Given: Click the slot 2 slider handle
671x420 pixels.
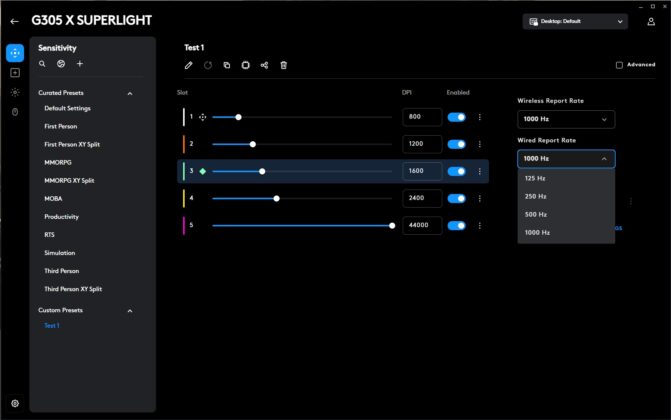Looking at the screenshot, I should point(253,144).
